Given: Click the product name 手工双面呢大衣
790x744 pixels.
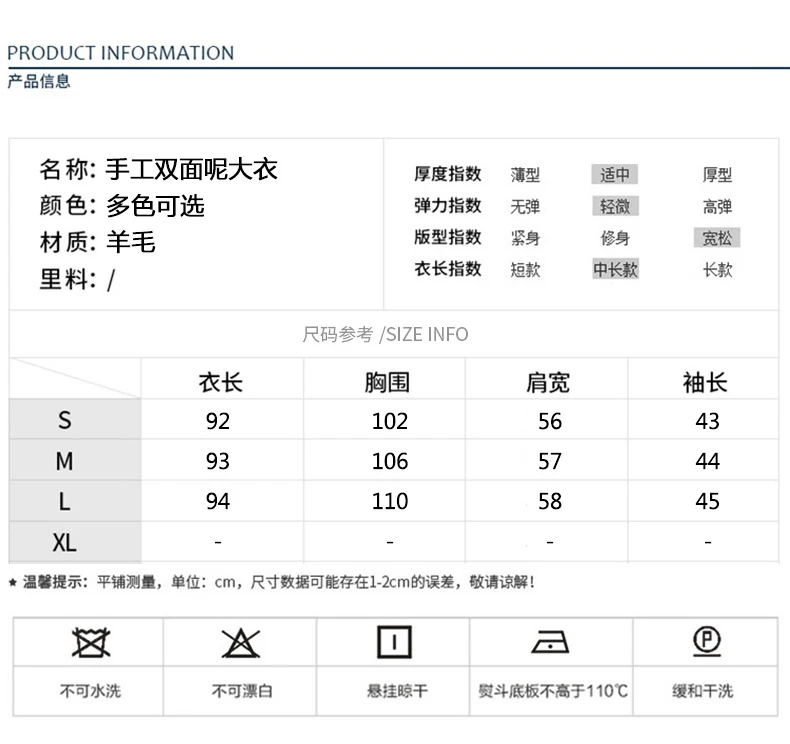Looking at the screenshot, I should click(x=191, y=169).
